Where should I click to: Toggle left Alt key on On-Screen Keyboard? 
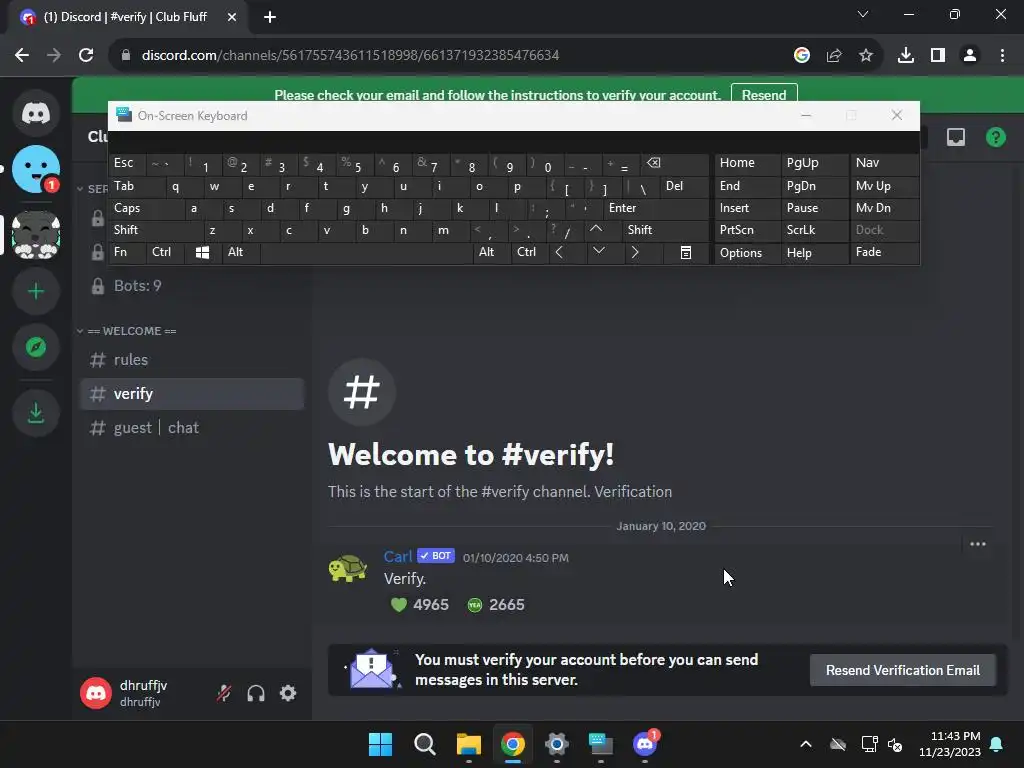pyautogui.click(x=241, y=253)
